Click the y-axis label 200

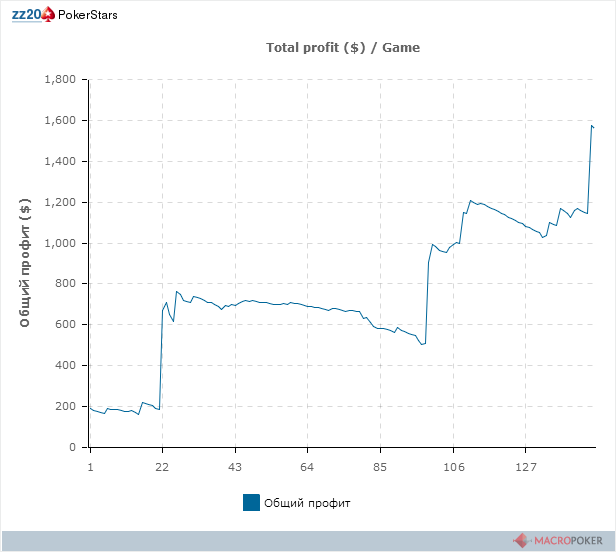click(x=66, y=406)
